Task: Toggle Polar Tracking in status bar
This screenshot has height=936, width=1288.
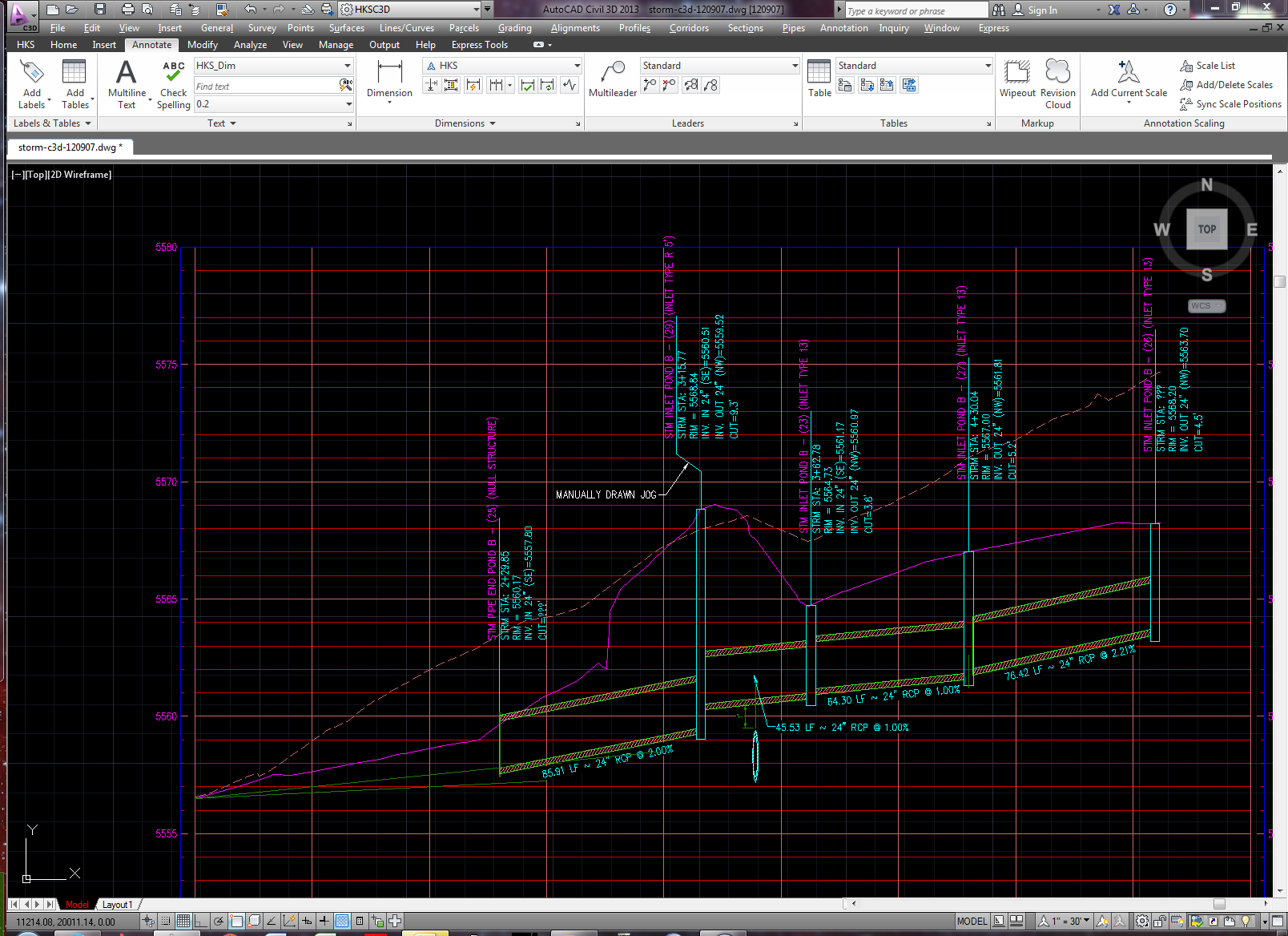Action: (219, 922)
